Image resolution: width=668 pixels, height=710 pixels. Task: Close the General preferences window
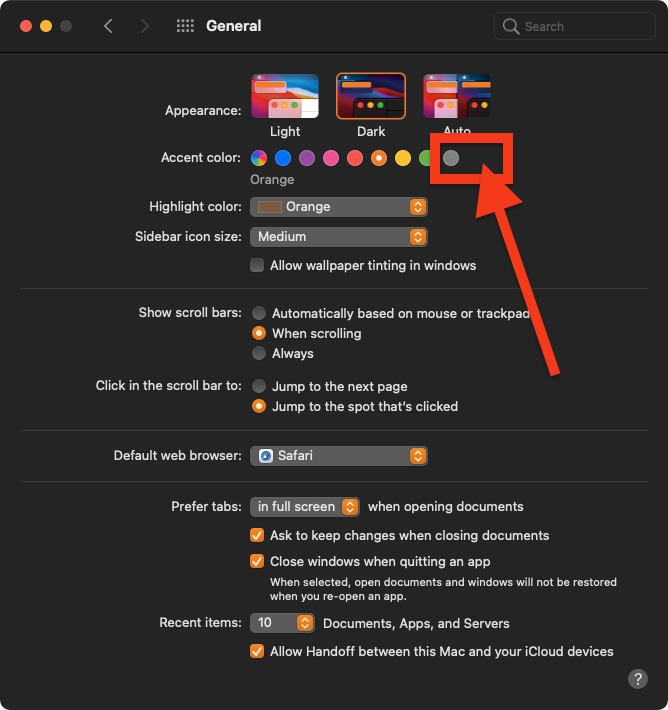pos(26,26)
